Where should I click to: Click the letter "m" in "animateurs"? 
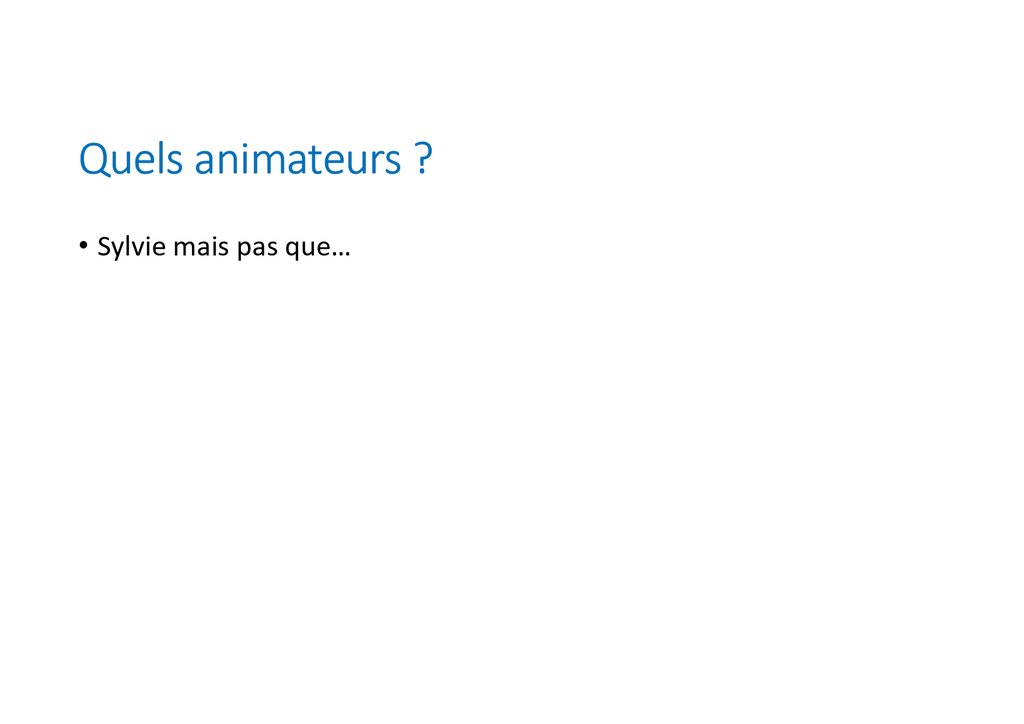265,162
